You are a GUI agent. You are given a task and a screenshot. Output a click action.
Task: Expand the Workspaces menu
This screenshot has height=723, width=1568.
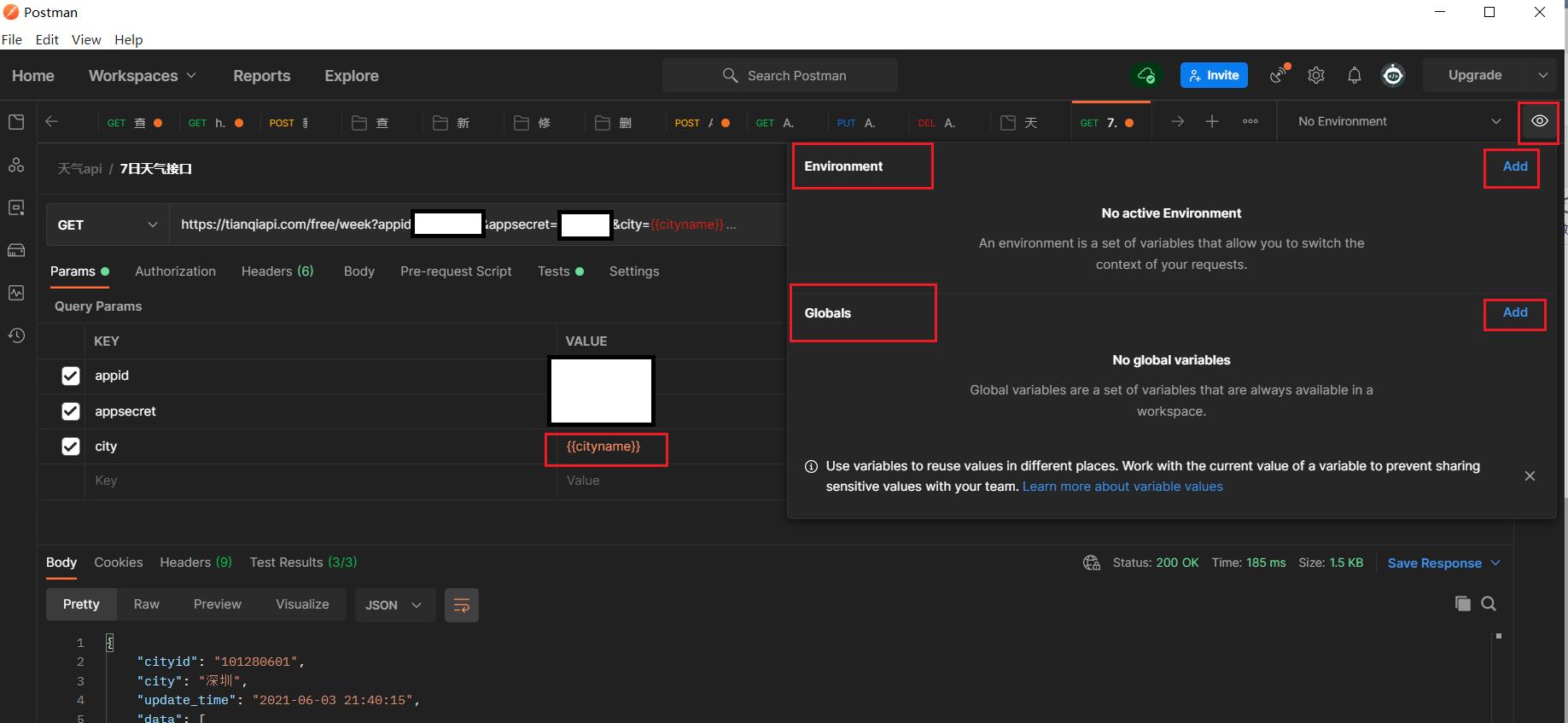(x=142, y=75)
